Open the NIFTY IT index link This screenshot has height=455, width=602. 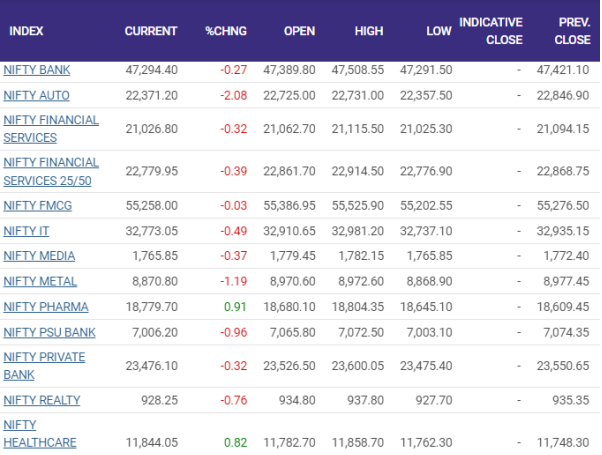tap(27, 231)
